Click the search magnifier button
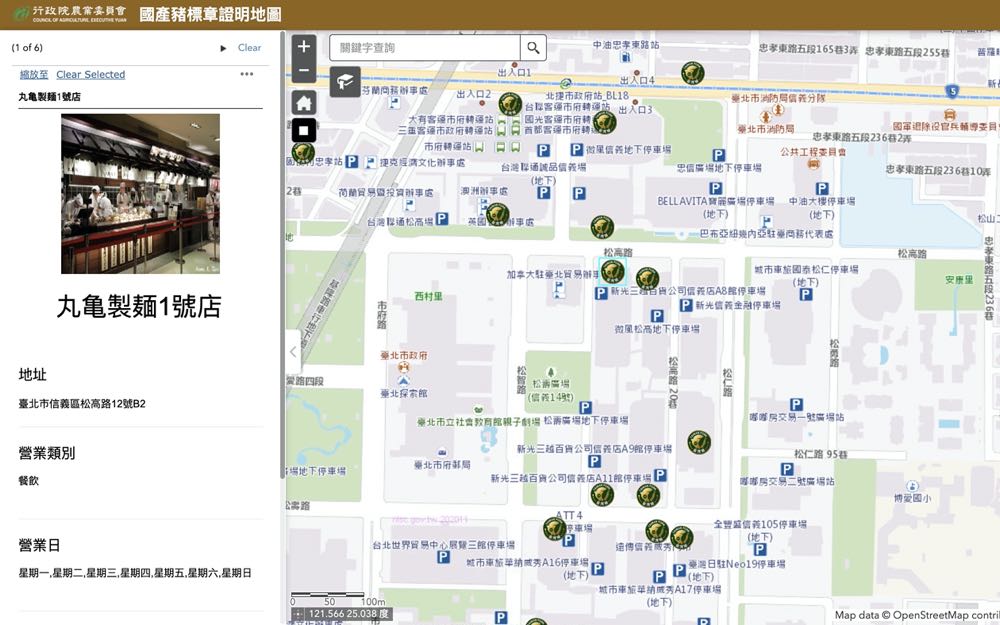This screenshot has height=625, width=1000. [x=533, y=48]
